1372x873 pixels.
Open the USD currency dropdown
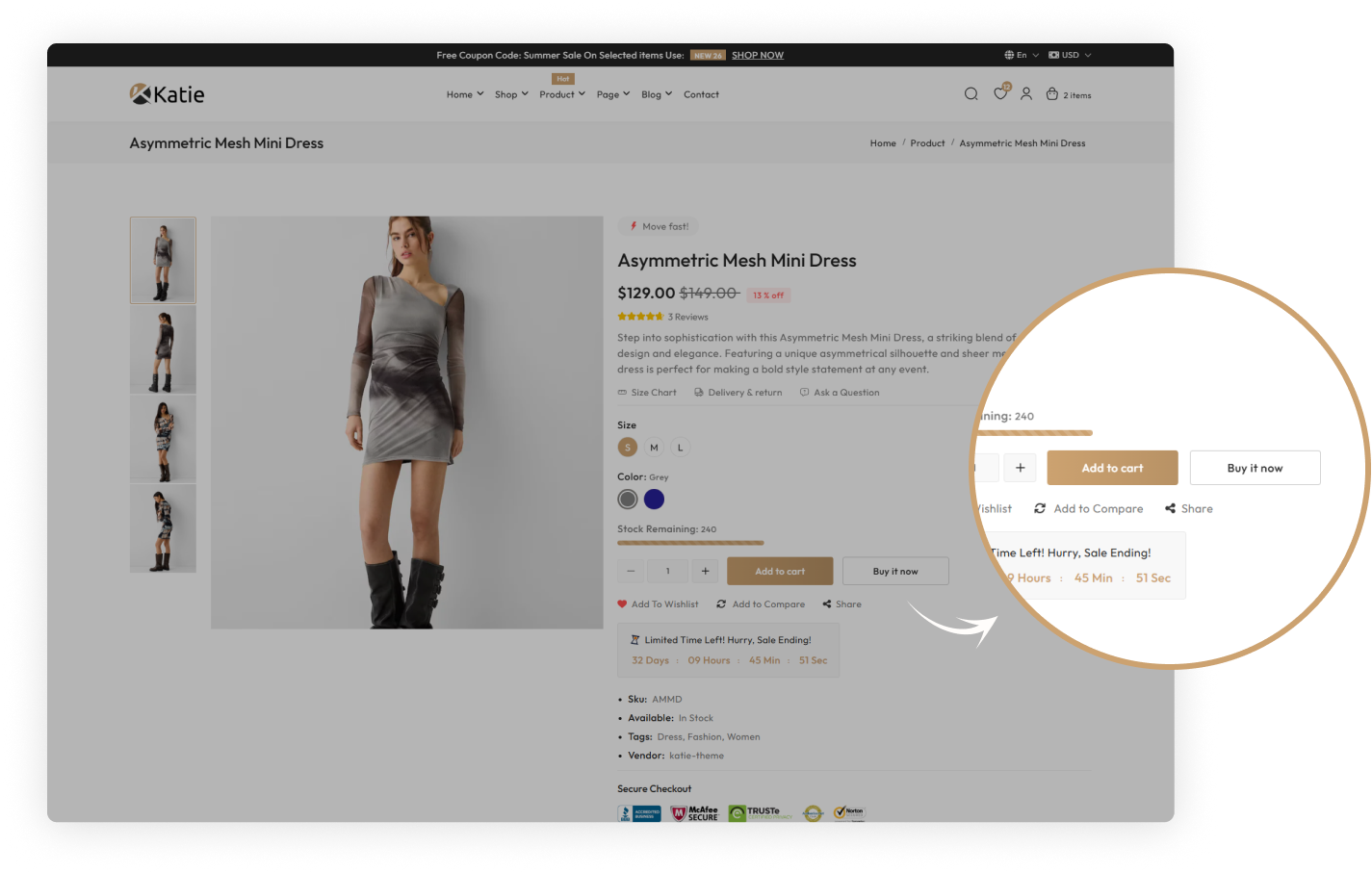click(1070, 55)
